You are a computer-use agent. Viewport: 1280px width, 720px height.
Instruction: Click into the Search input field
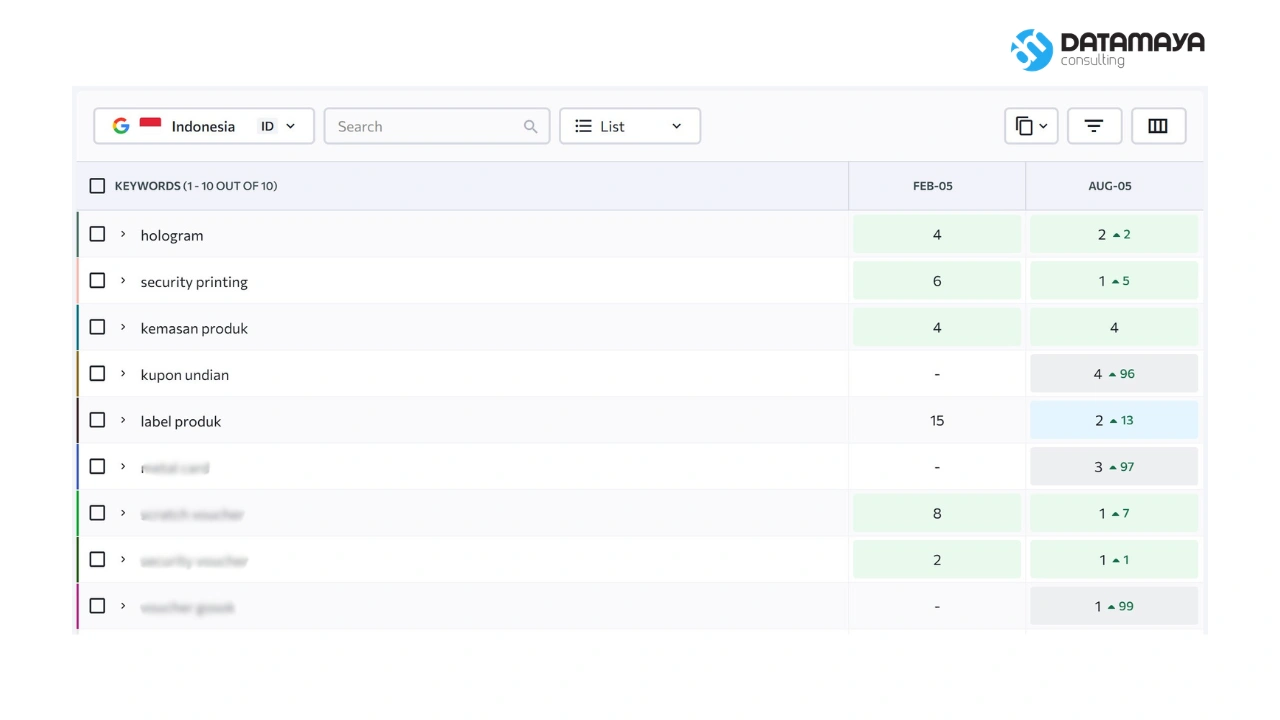(x=437, y=126)
